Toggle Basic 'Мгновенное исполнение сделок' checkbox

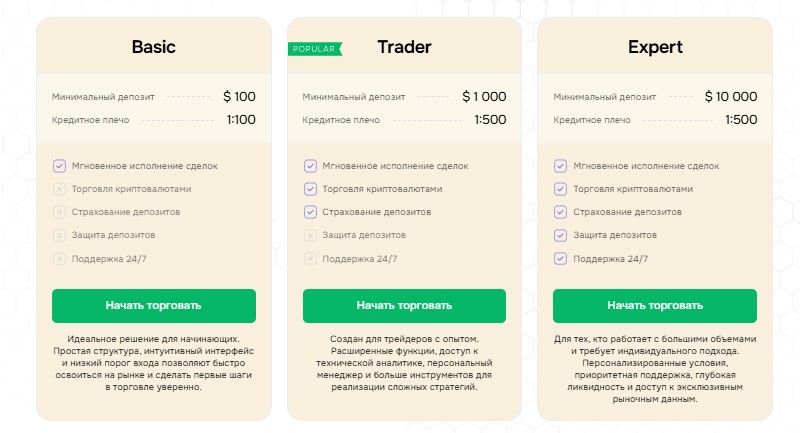pos(59,166)
